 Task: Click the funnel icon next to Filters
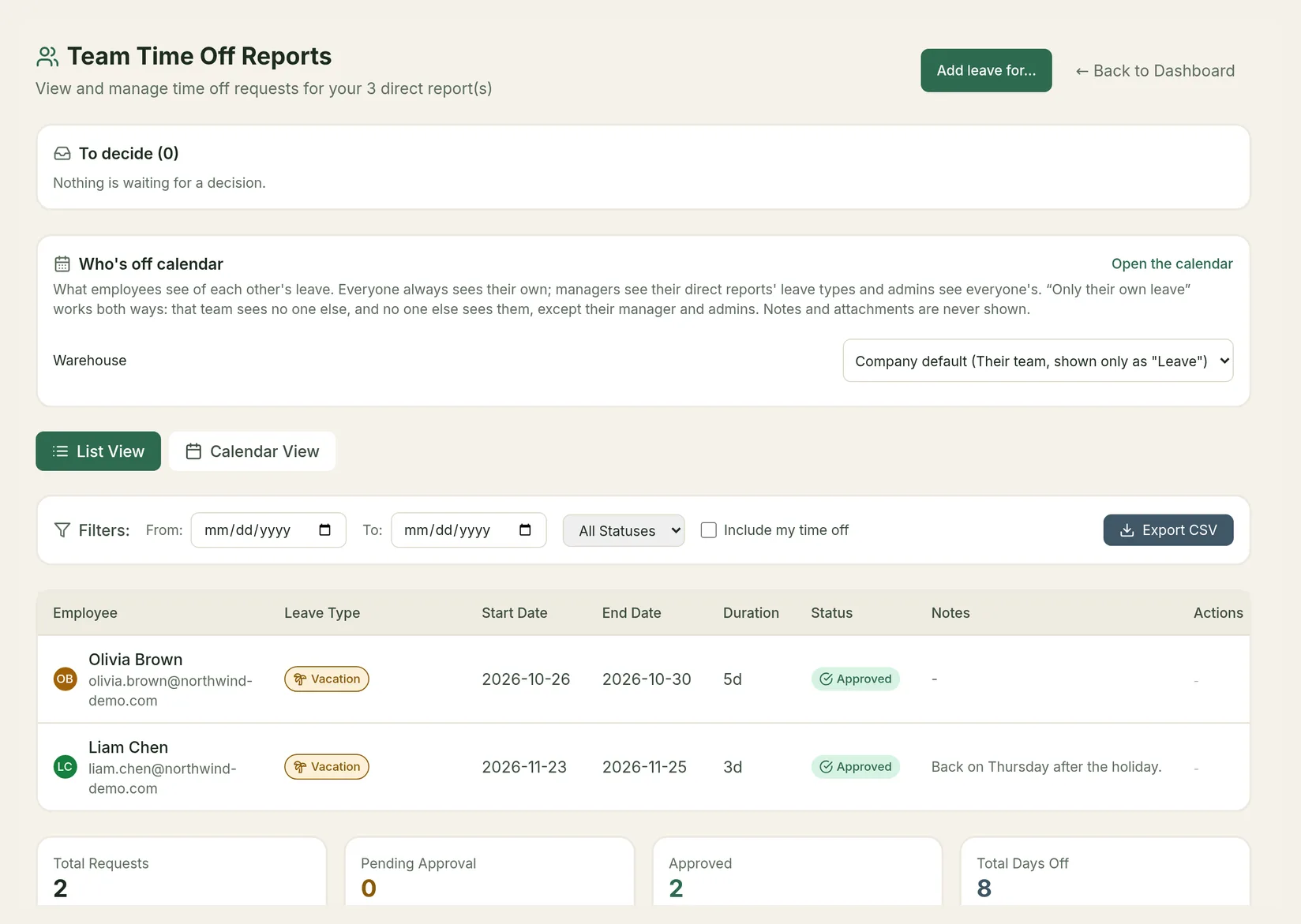click(x=62, y=530)
